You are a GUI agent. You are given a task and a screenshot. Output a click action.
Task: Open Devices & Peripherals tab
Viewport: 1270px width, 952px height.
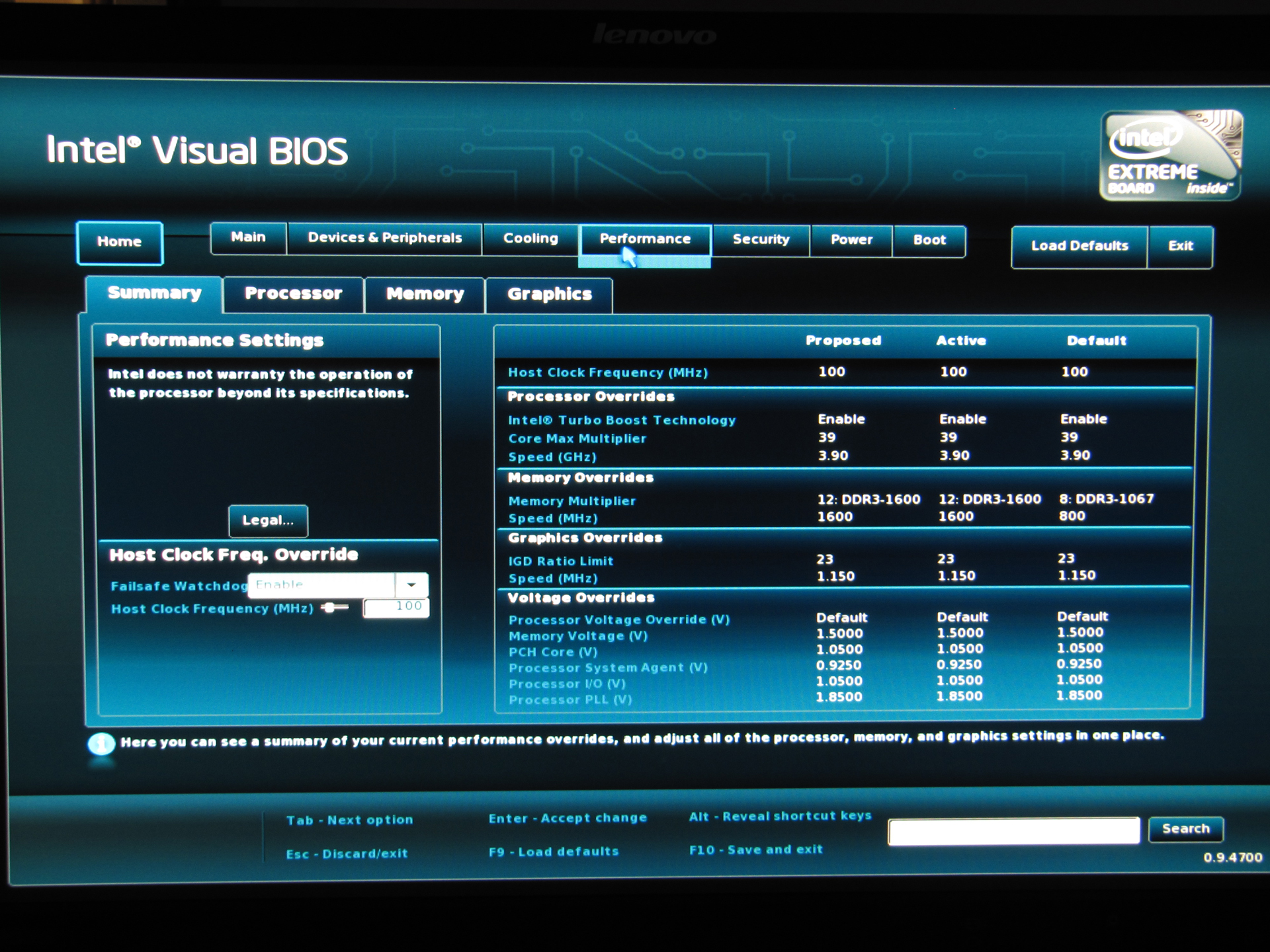[x=384, y=239]
